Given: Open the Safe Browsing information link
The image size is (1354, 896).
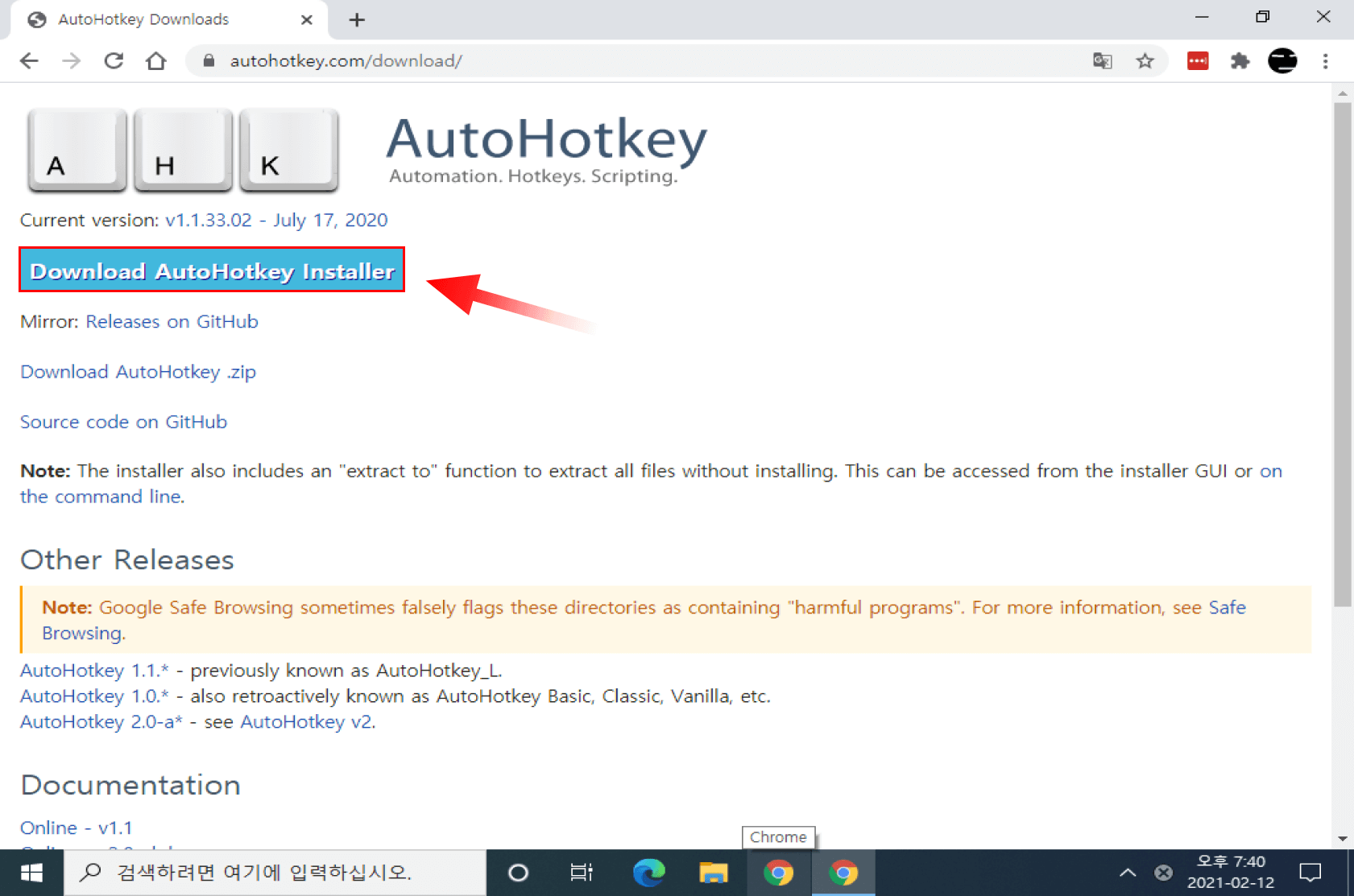Looking at the screenshot, I should pos(83,634).
